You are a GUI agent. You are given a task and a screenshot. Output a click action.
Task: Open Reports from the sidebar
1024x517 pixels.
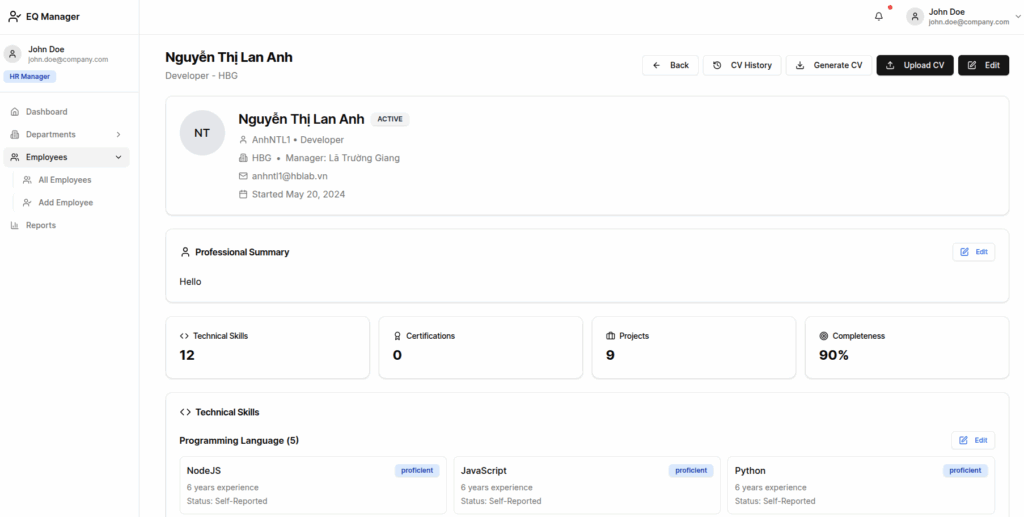[40, 225]
